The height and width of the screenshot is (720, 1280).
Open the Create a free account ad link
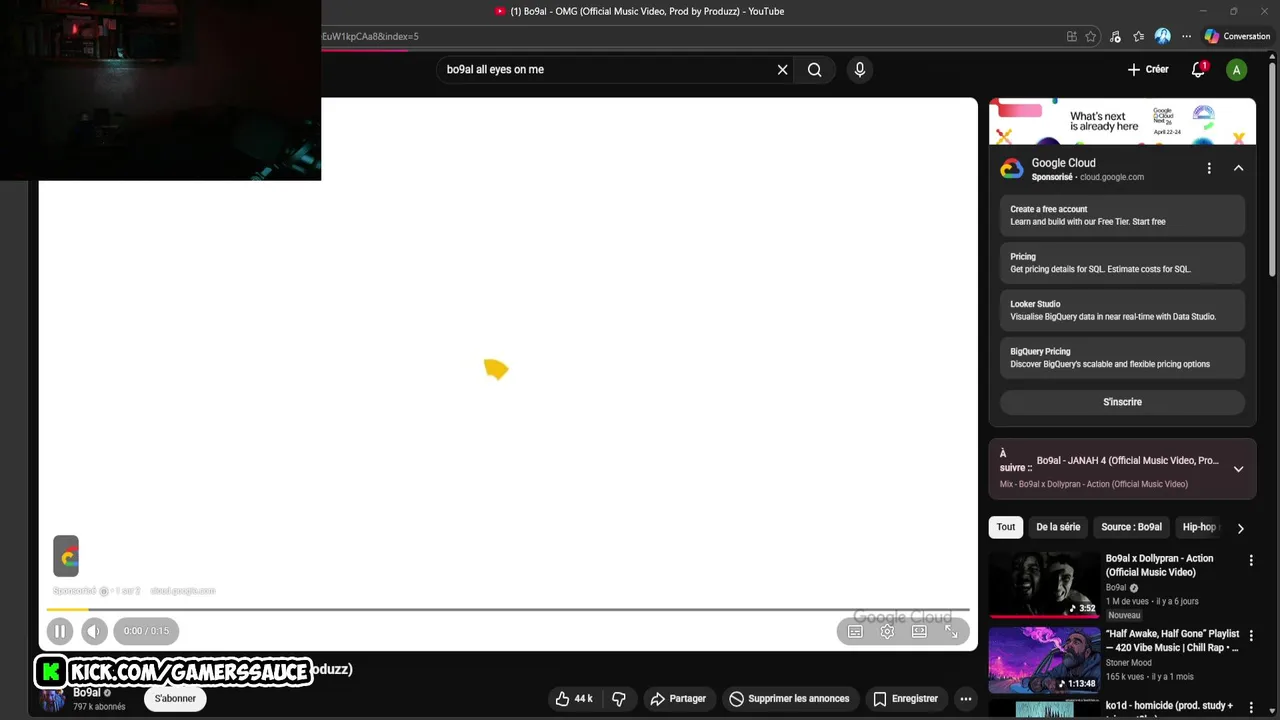point(1122,216)
